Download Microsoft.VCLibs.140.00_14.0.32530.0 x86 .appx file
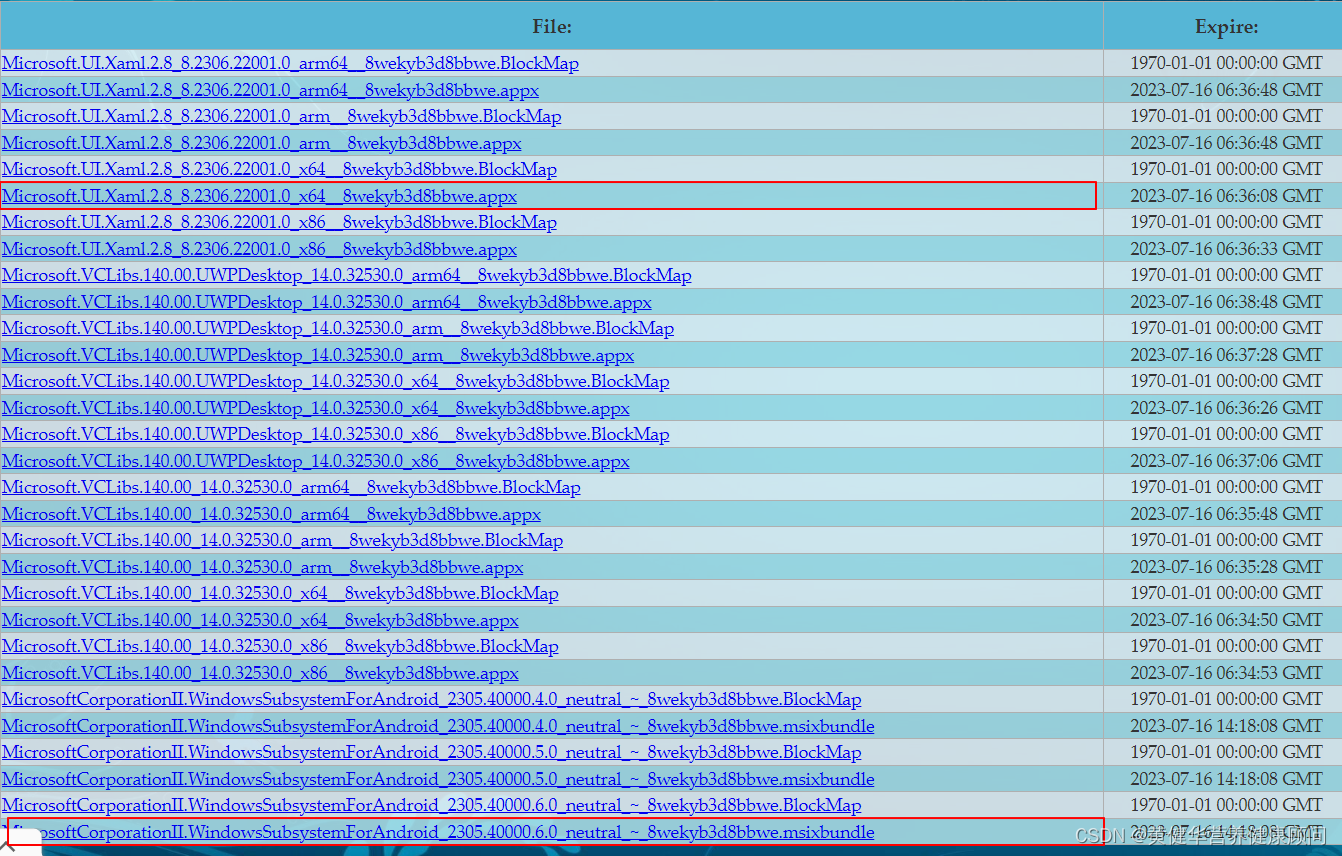The image size is (1342, 856). coord(261,673)
